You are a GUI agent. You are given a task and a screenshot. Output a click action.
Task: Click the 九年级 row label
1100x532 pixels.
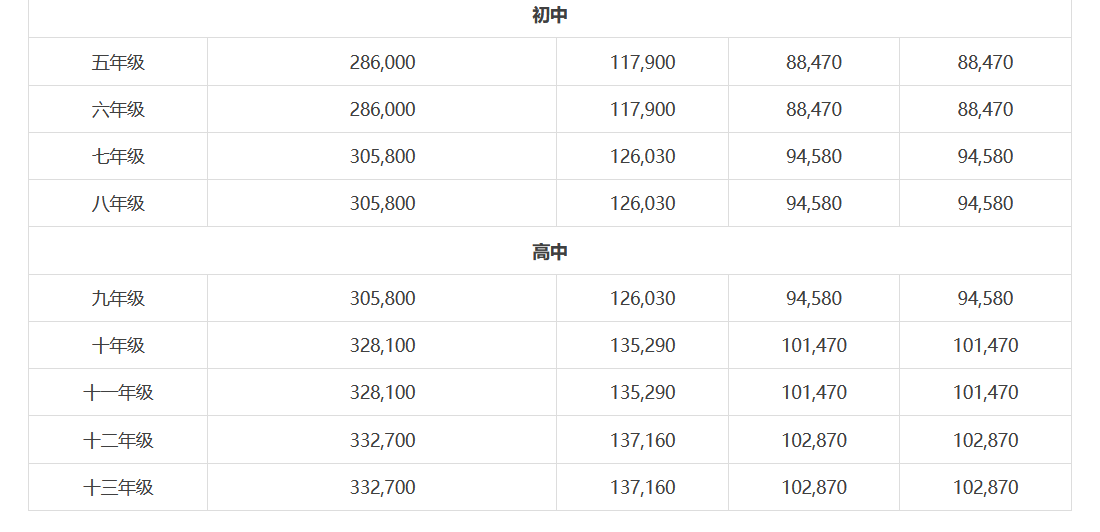coord(118,298)
